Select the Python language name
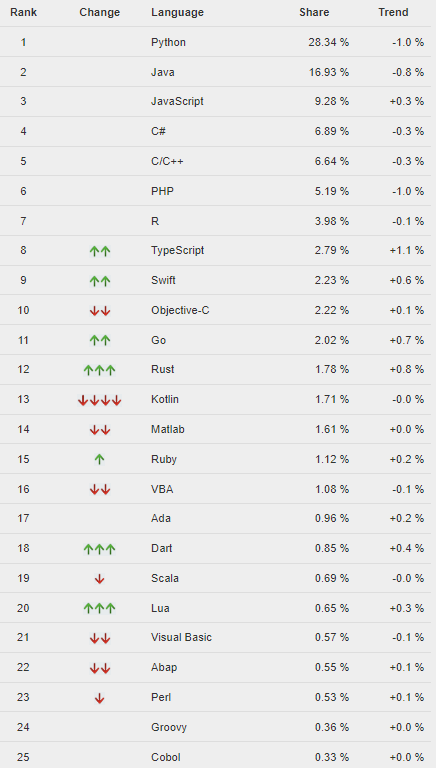The image size is (436, 768). (168, 43)
